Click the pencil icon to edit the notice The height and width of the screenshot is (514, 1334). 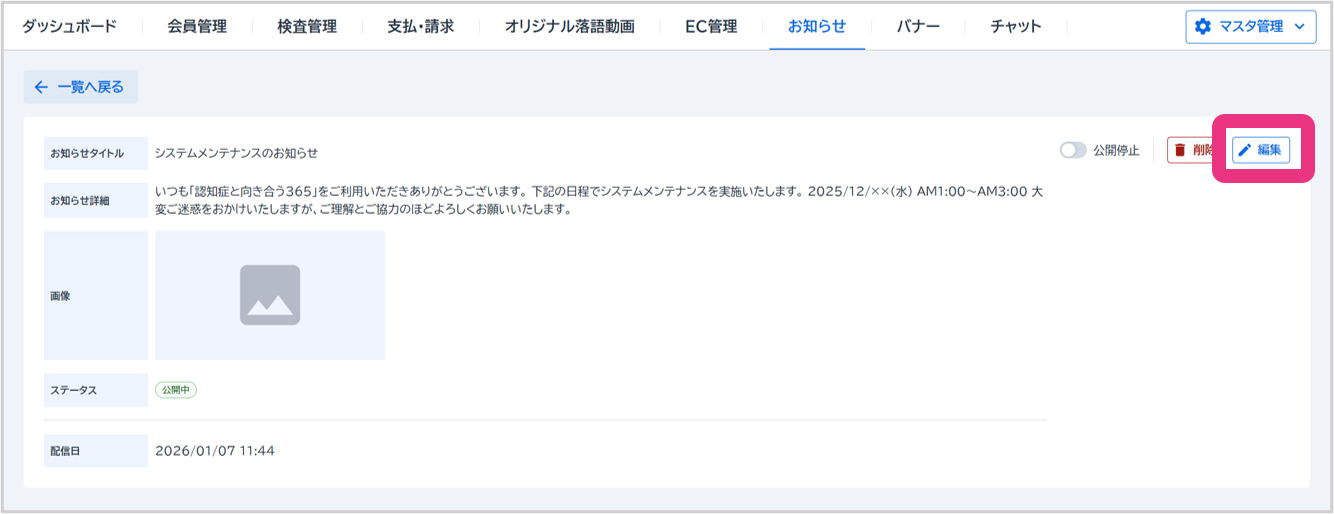[x=1245, y=150]
